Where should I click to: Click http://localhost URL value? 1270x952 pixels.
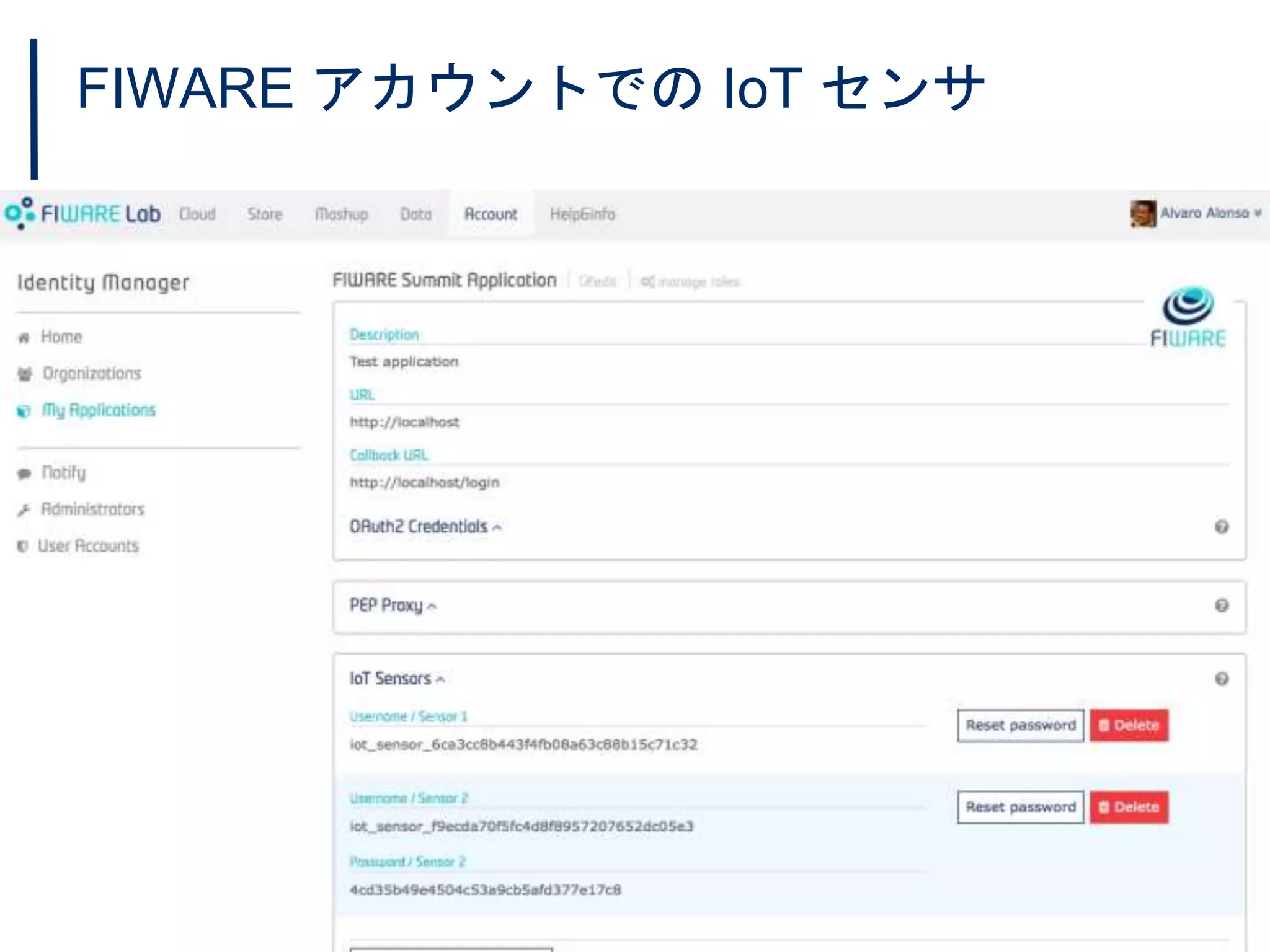click(404, 422)
